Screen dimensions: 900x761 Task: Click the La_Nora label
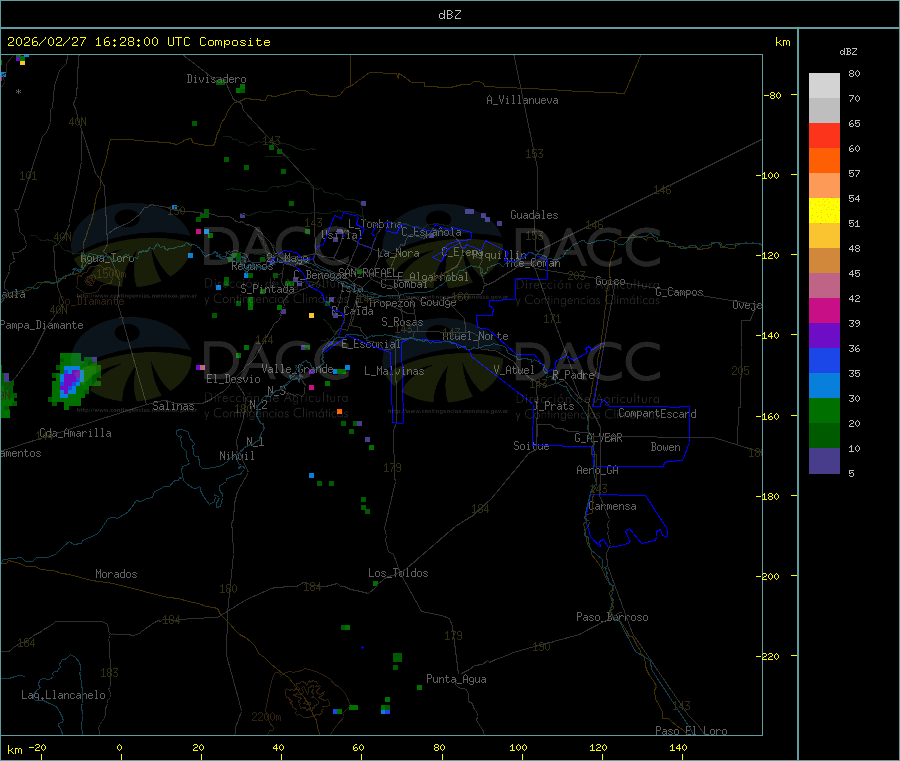(x=398, y=253)
